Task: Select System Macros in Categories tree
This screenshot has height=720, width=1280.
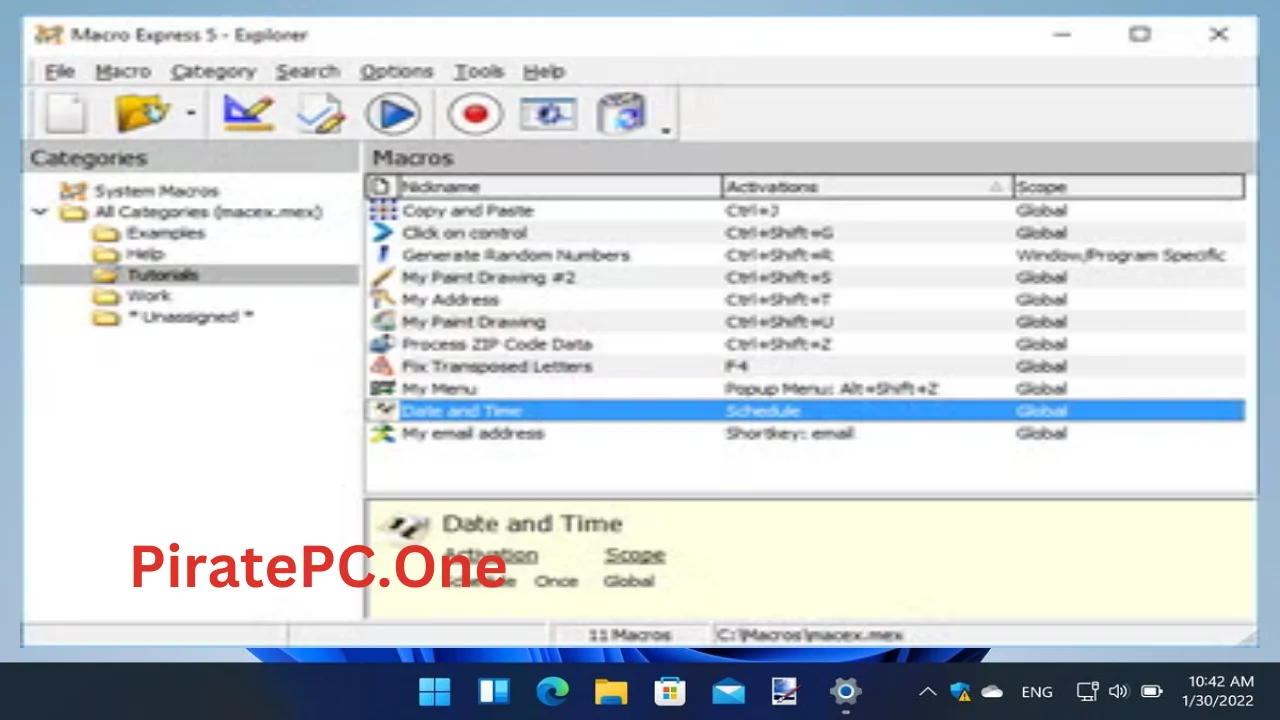Action: tap(156, 190)
